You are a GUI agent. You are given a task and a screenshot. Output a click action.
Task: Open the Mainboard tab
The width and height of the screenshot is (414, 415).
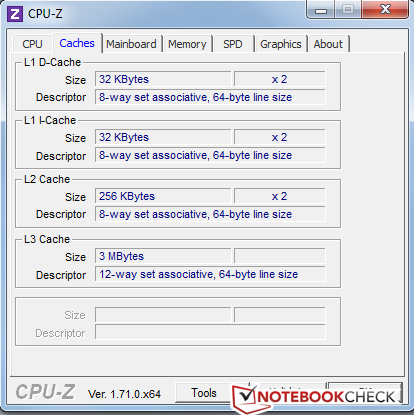pyautogui.click(x=131, y=44)
